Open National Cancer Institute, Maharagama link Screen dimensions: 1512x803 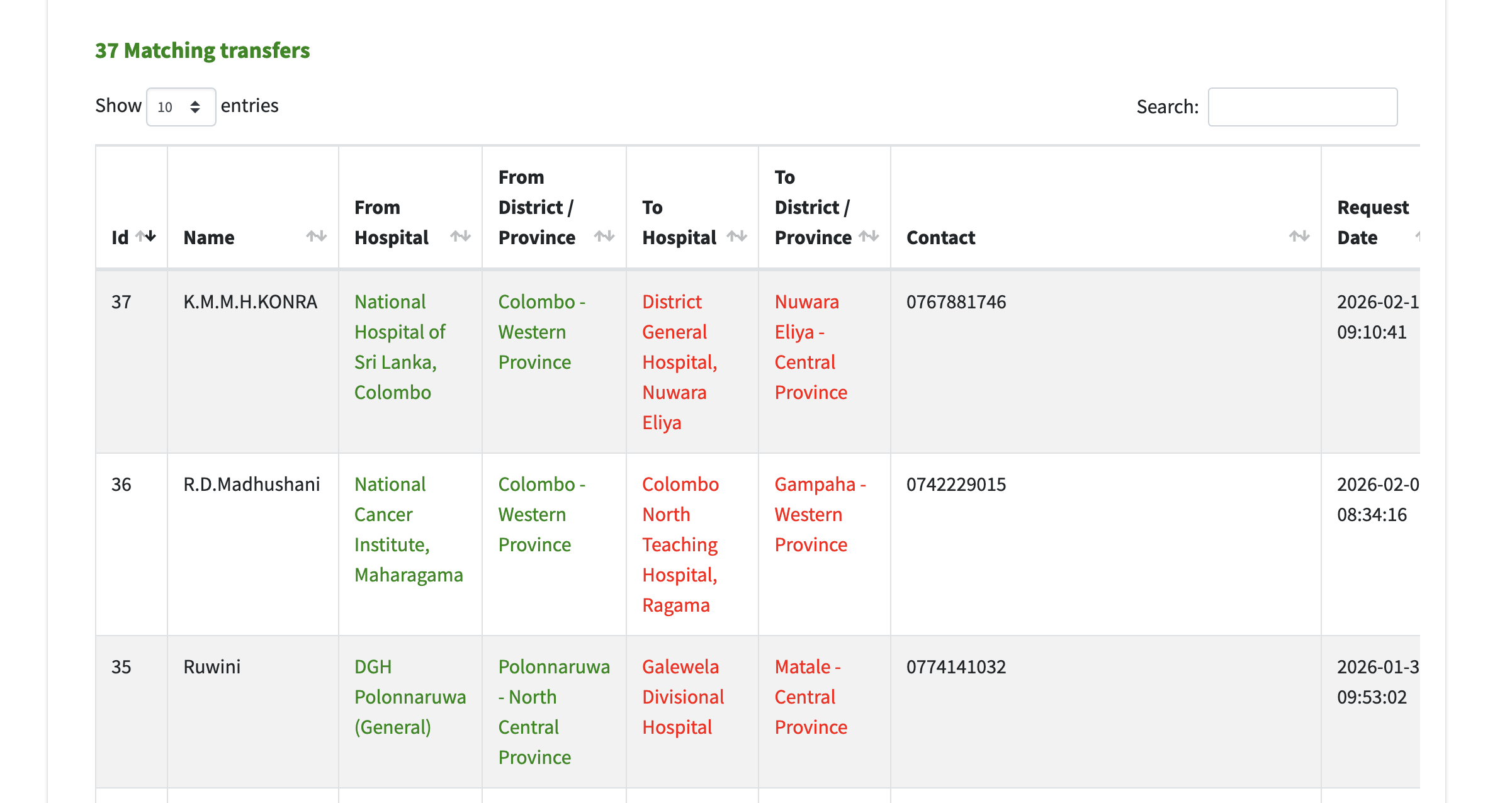click(x=408, y=529)
